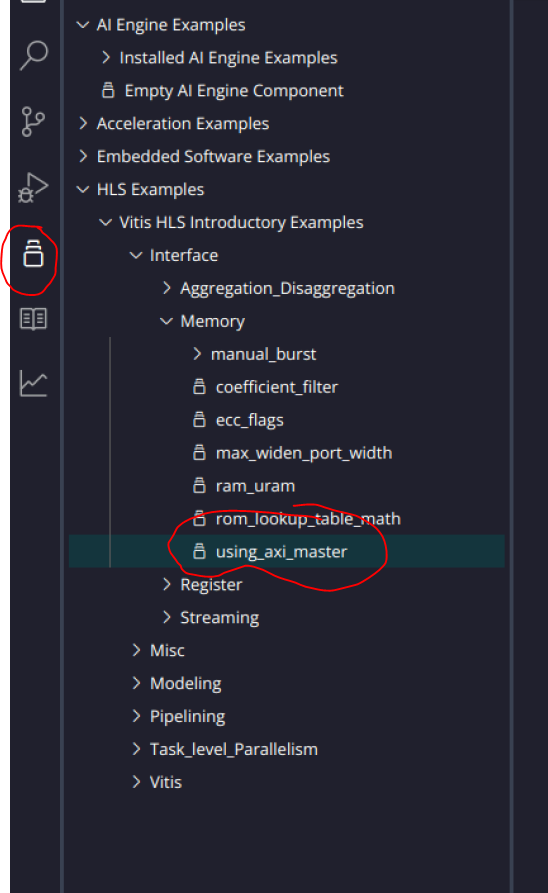This screenshot has height=893, width=548.
Task: Collapse the Interface folder
Action: [136, 255]
